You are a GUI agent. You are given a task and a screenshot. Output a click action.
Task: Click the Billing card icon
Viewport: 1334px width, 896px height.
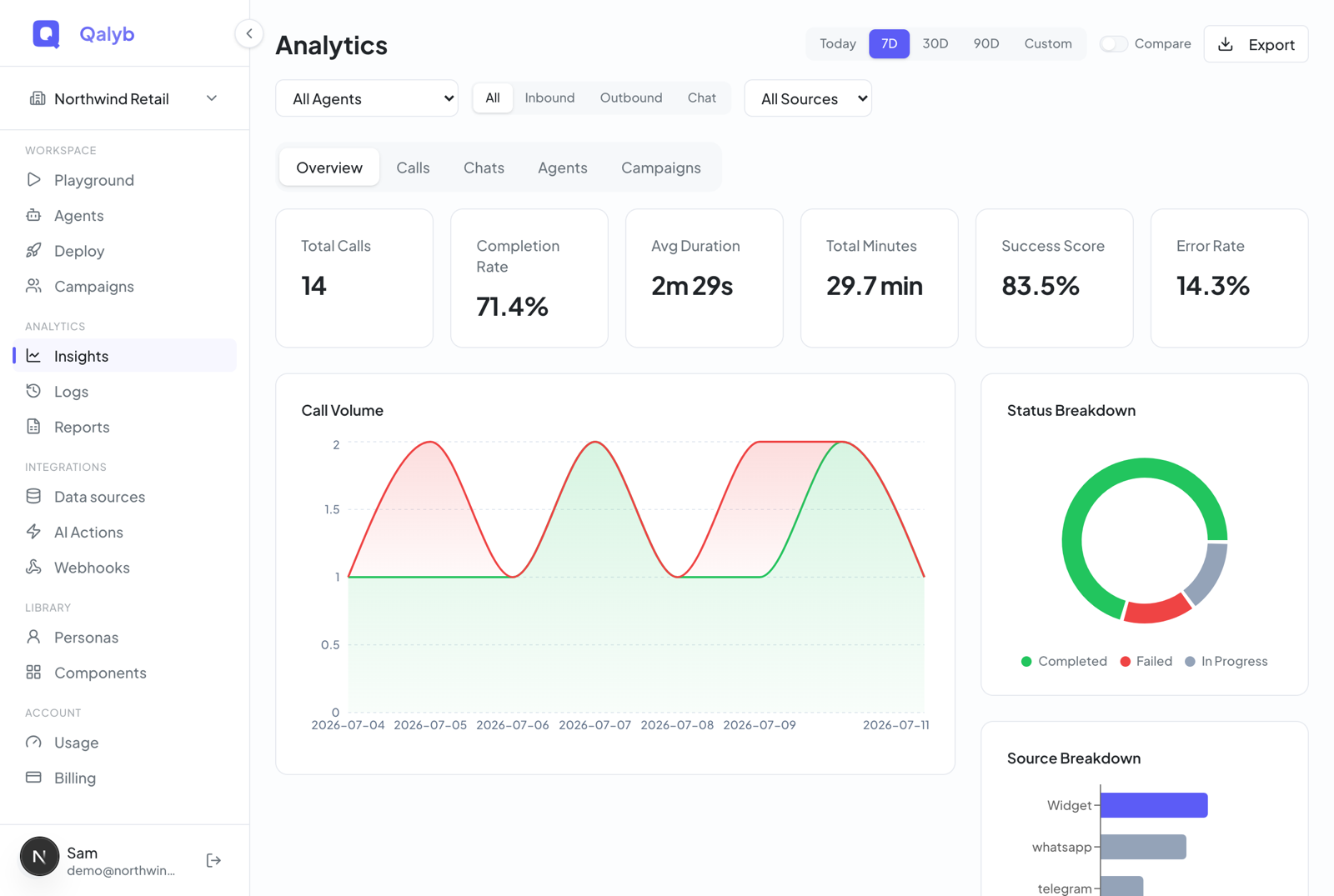tap(33, 777)
